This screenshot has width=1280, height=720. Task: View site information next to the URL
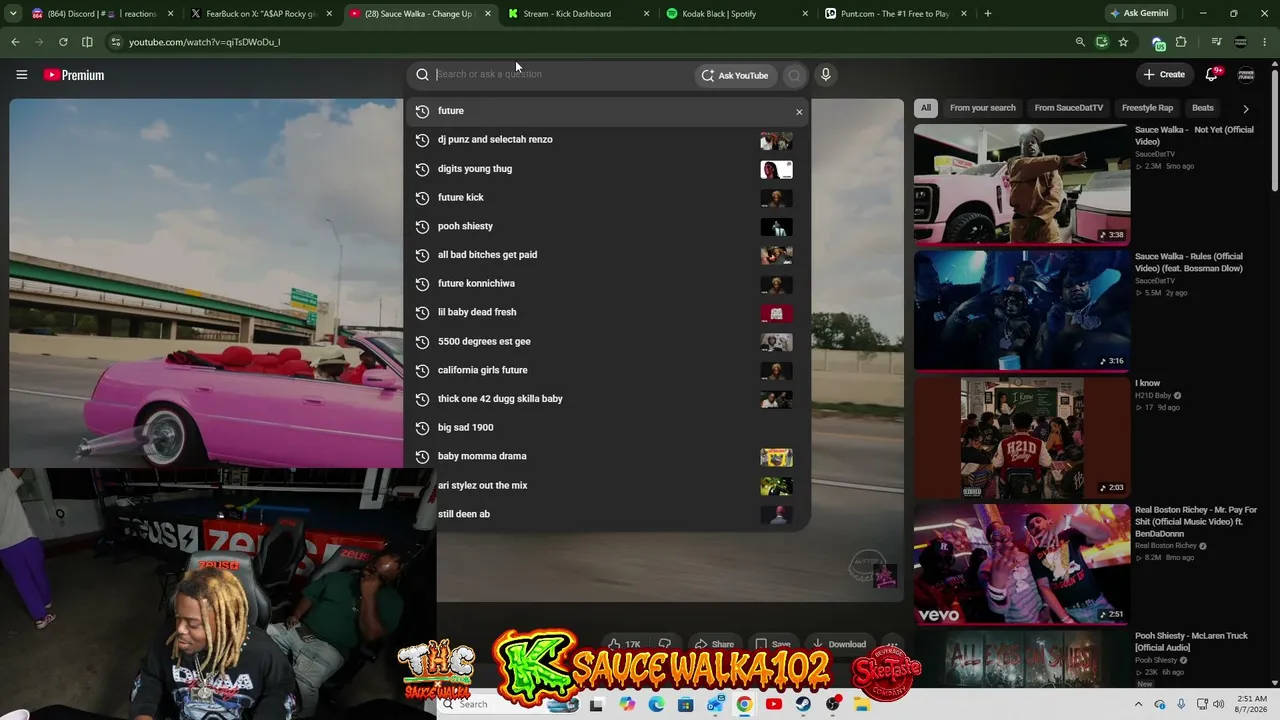116,42
